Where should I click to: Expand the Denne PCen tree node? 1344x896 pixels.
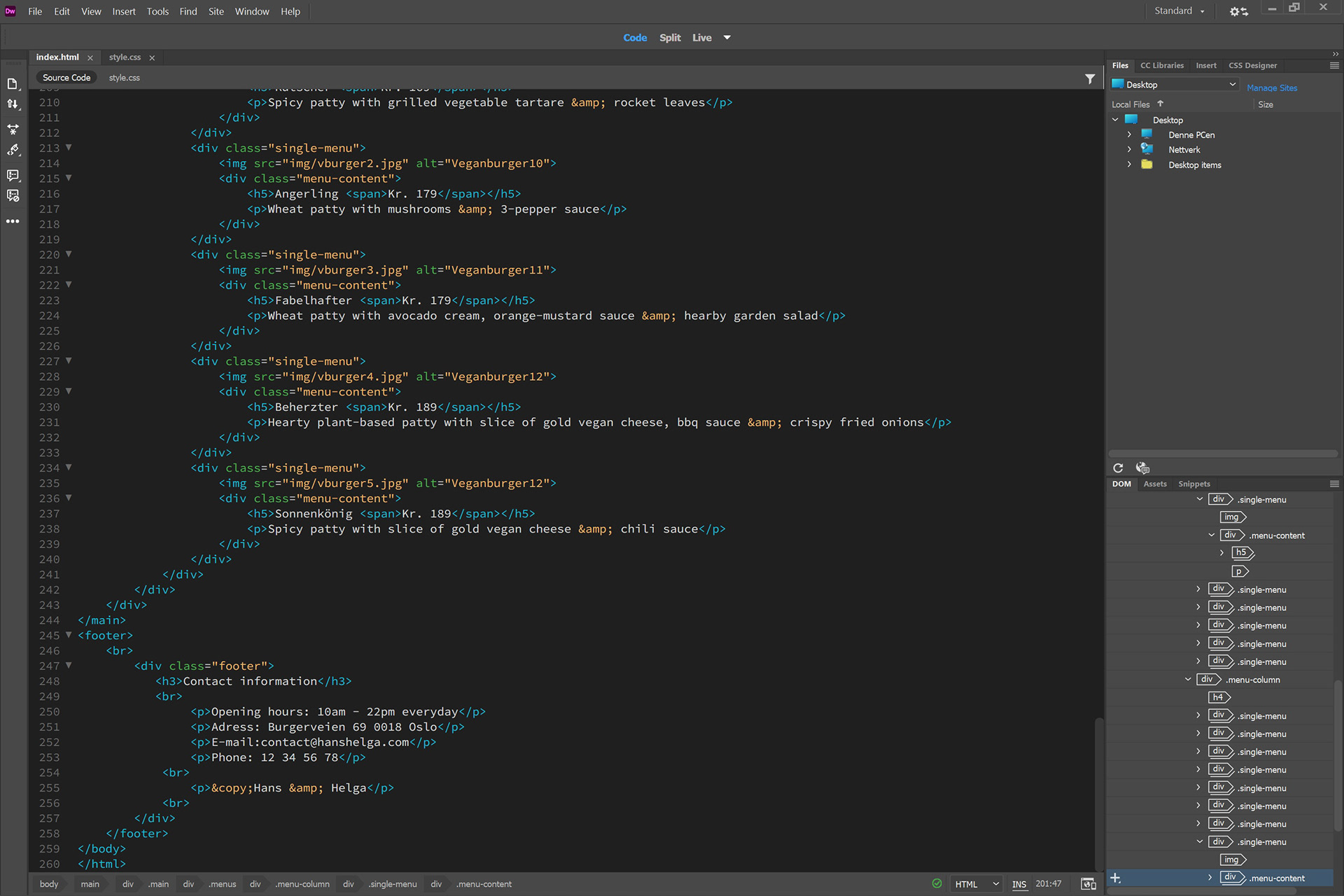[x=1129, y=134]
